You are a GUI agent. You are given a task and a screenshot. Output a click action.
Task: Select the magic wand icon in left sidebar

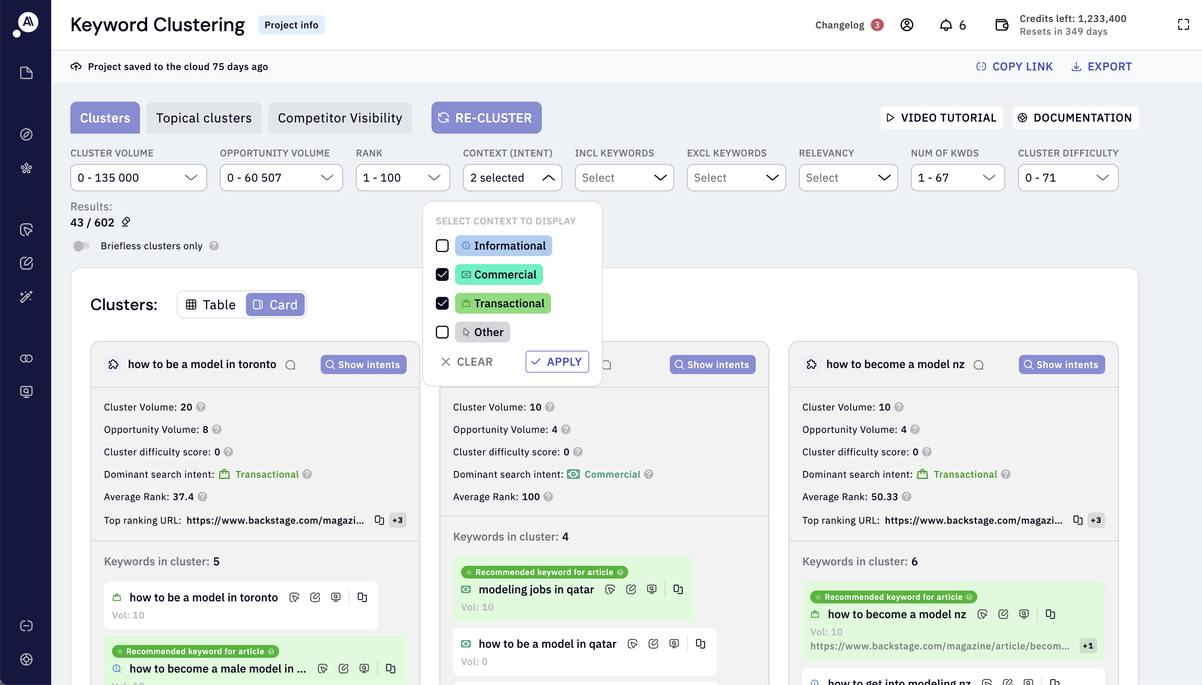click(26, 296)
